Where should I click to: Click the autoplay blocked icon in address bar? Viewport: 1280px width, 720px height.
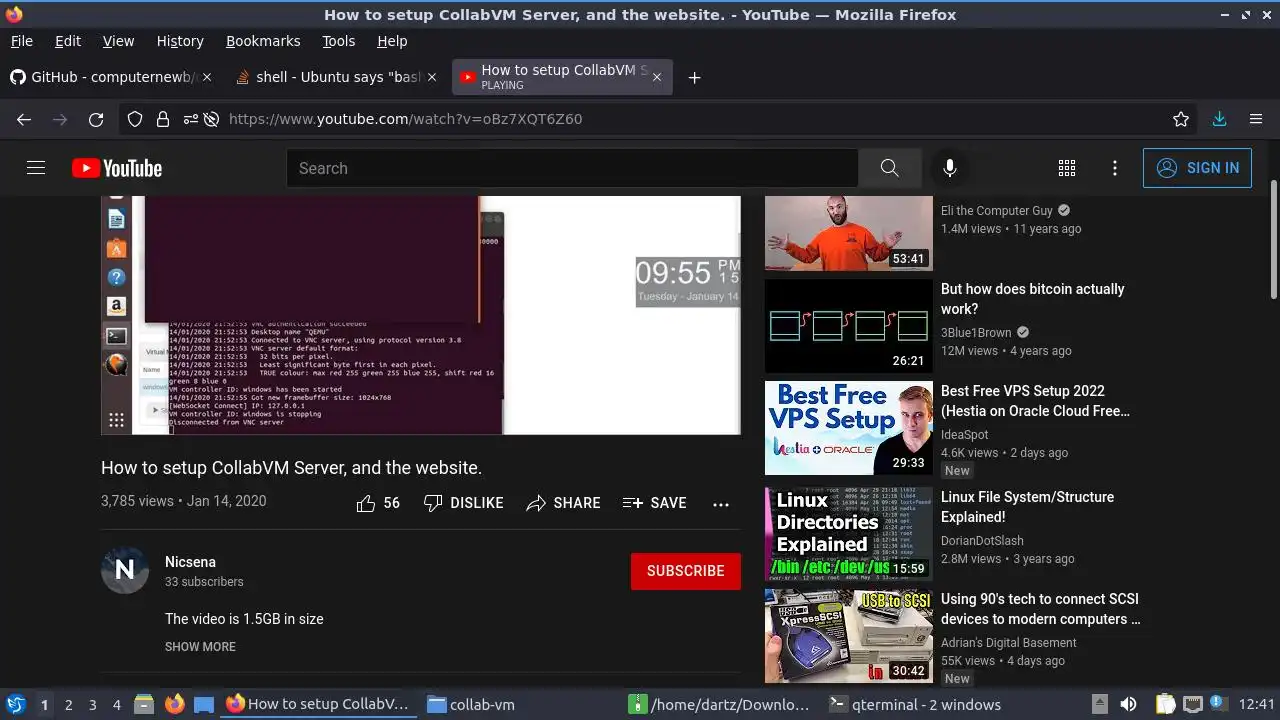(x=211, y=119)
